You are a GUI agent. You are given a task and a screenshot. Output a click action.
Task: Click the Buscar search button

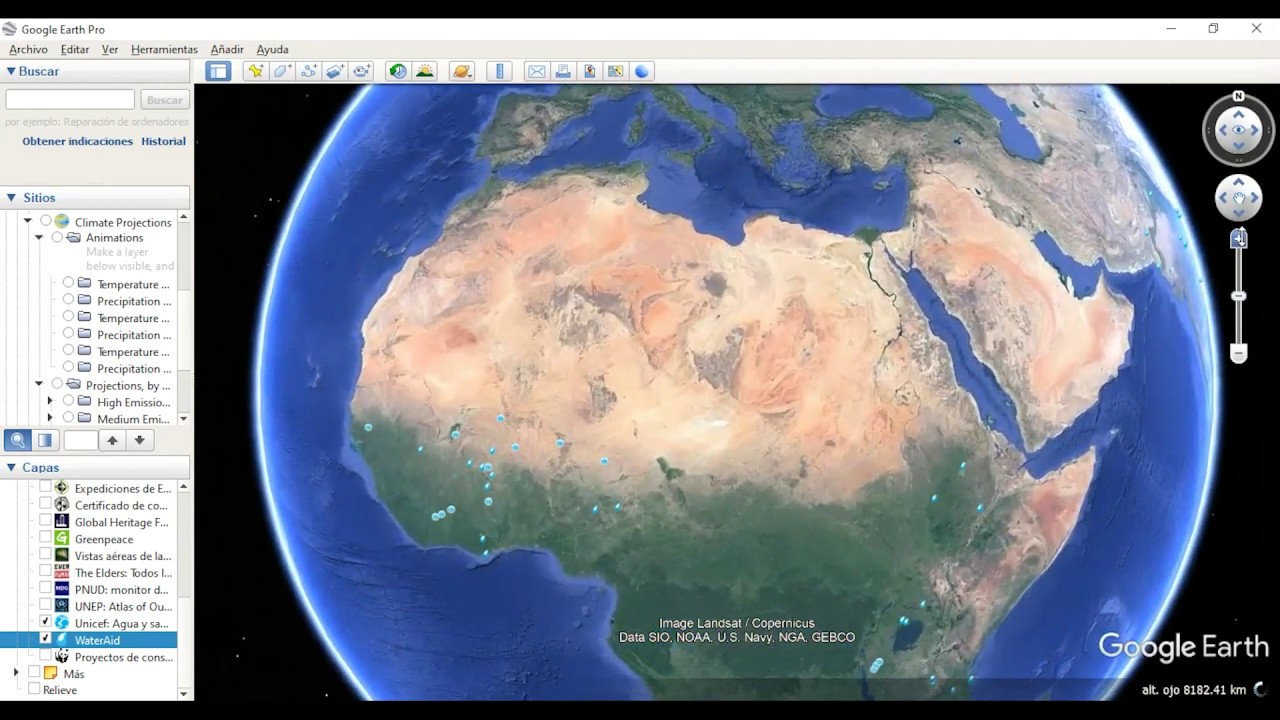click(165, 100)
